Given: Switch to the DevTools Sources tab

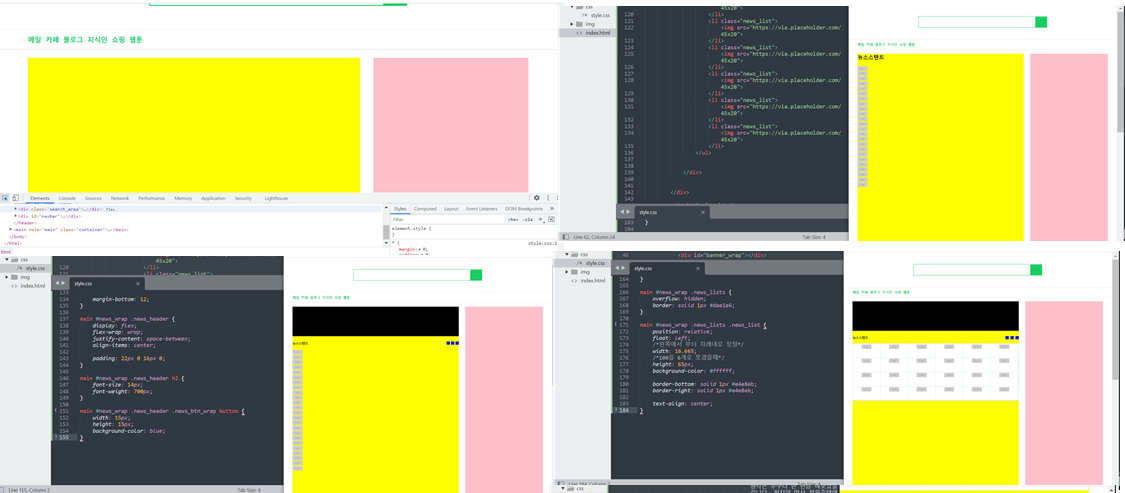Looking at the screenshot, I should click(x=93, y=198).
